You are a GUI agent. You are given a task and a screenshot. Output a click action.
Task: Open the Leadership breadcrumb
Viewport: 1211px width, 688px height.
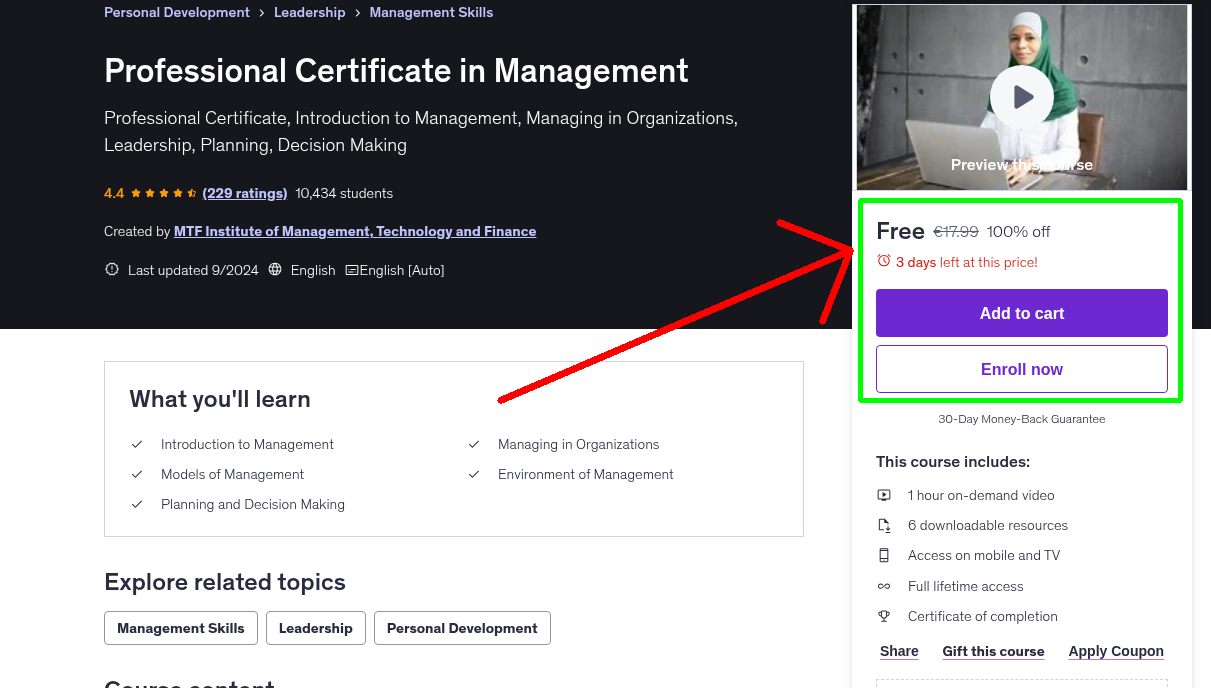coord(309,12)
